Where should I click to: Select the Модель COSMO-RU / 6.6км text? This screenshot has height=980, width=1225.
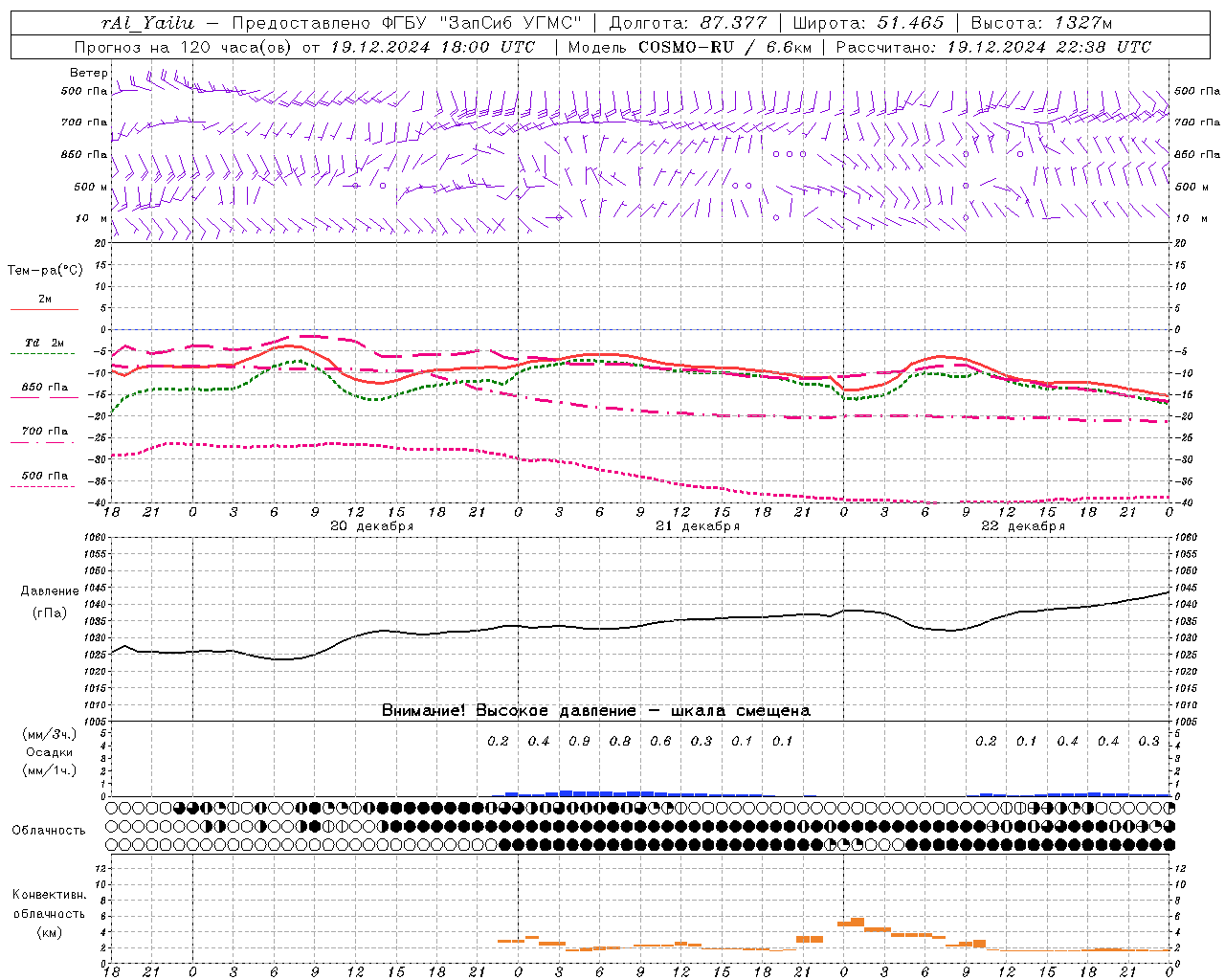click(x=689, y=47)
